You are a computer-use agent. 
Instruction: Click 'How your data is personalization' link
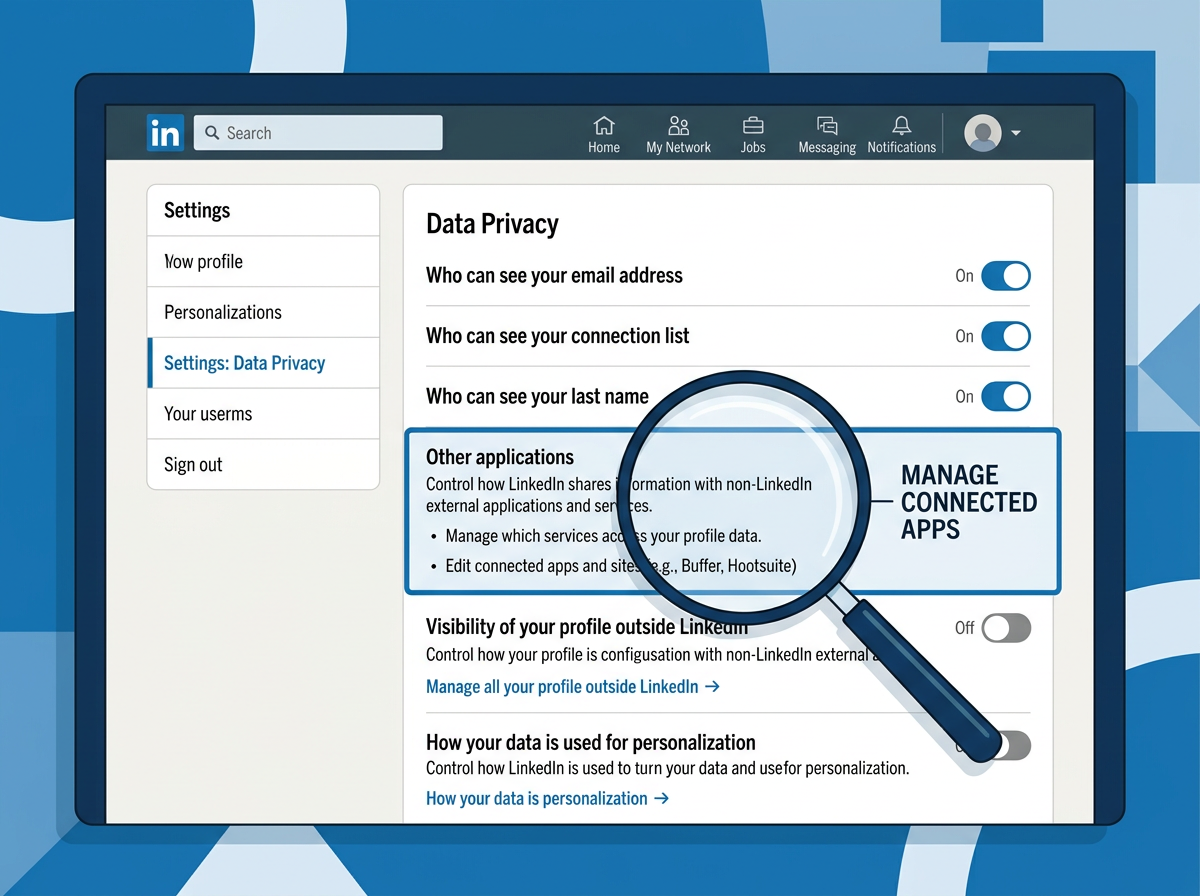pos(547,799)
